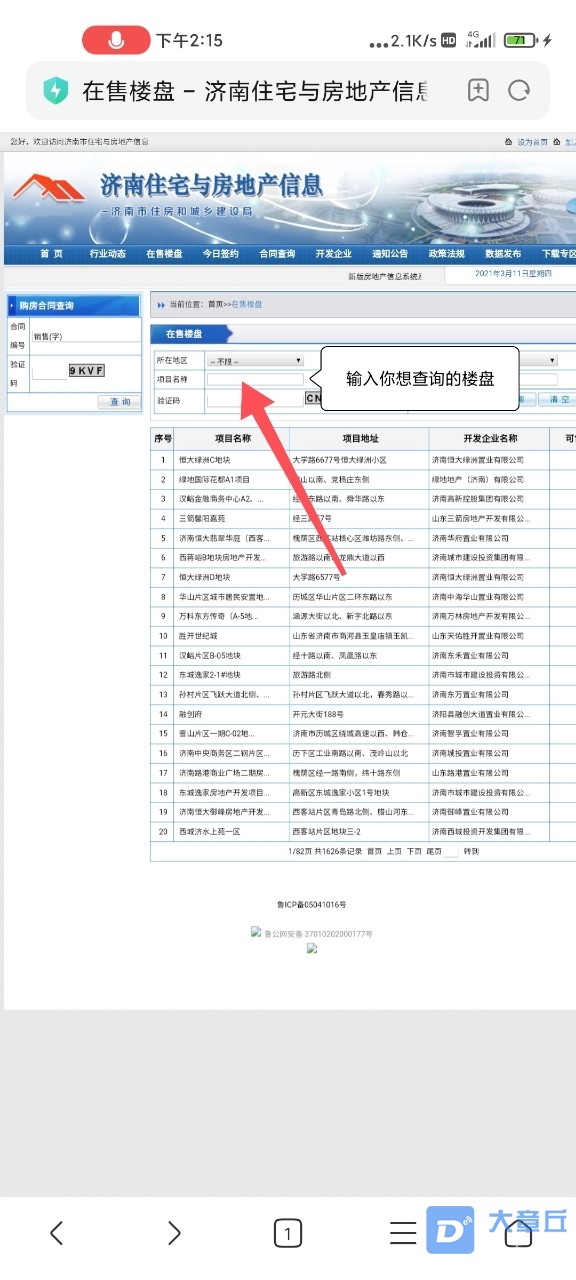Tap the website's red roof logo
Viewport: 576px width, 1280px height.
pos(50,187)
